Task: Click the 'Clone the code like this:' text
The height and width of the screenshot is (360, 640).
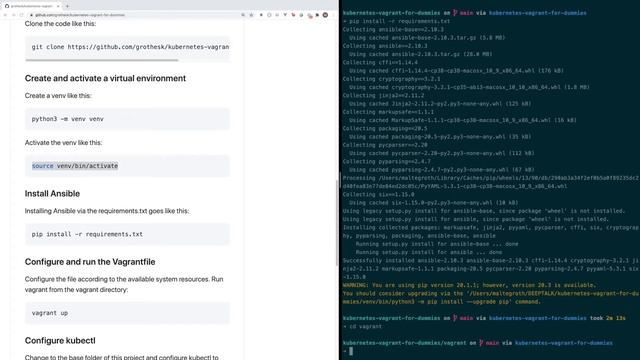Action: 60,24
